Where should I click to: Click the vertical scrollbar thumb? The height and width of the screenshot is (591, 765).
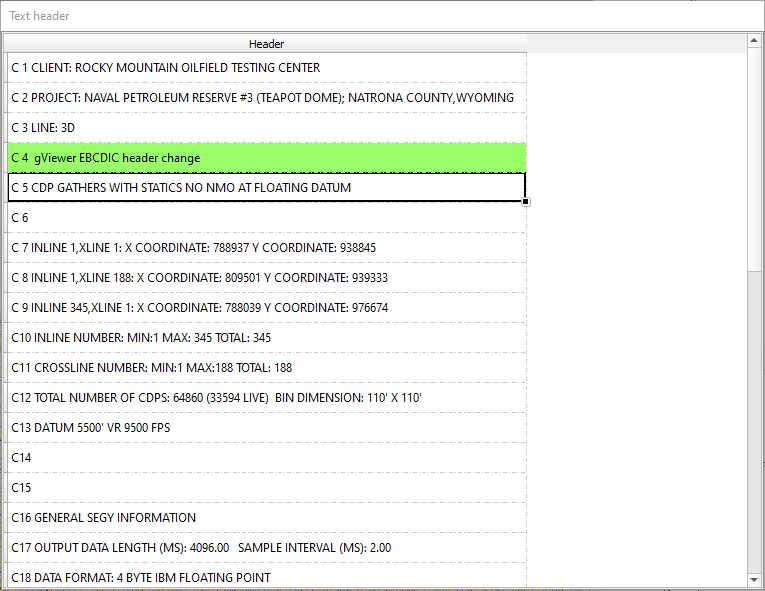coord(754,159)
